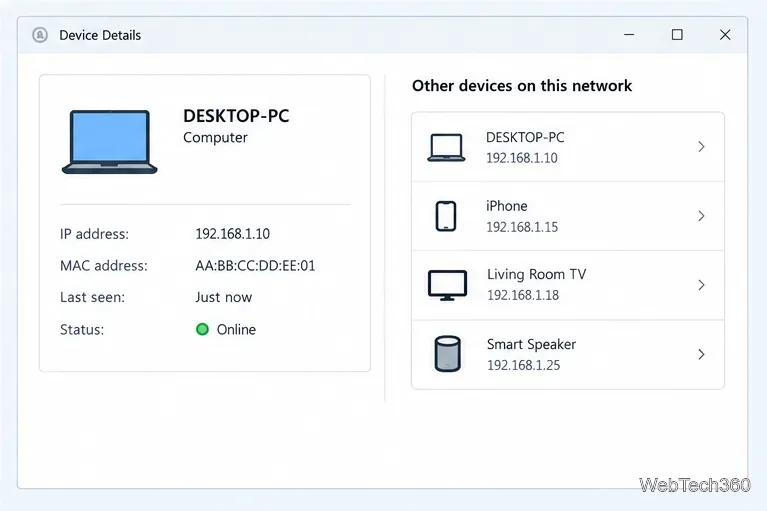The height and width of the screenshot is (511, 767).
Task: Click the Online status text
Action: point(236,330)
